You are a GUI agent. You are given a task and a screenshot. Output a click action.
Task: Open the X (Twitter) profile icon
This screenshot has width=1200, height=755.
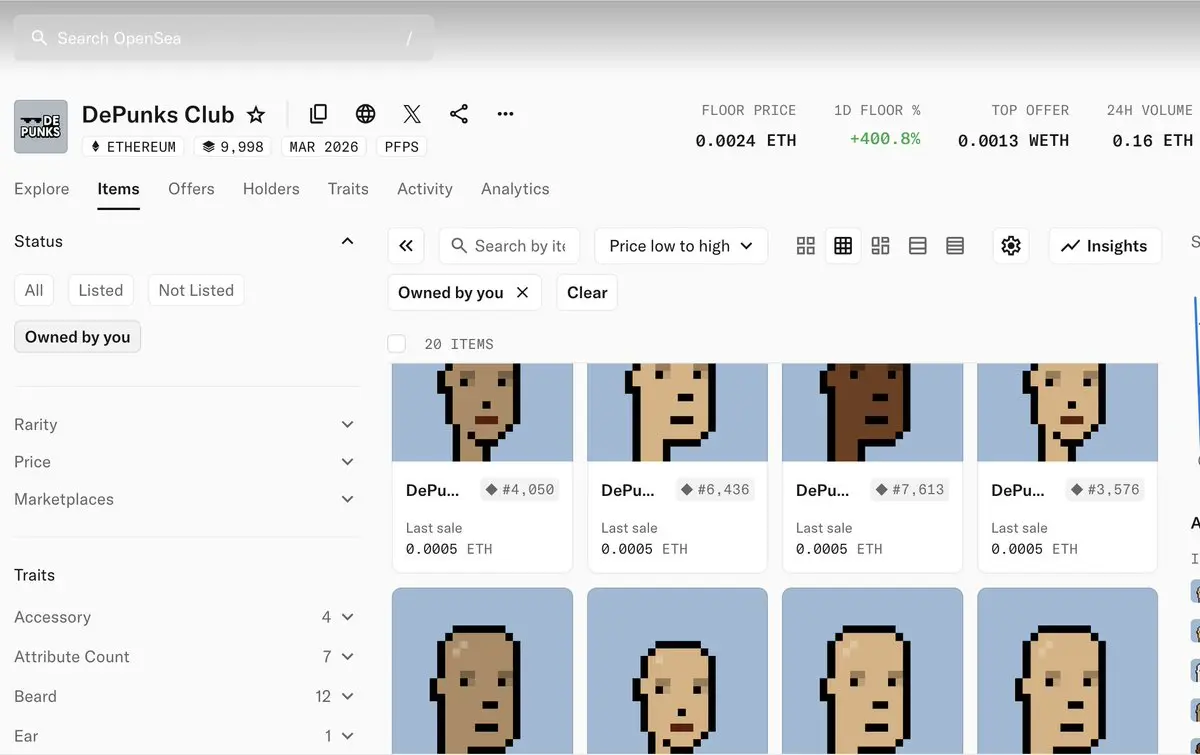(x=412, y=114)
